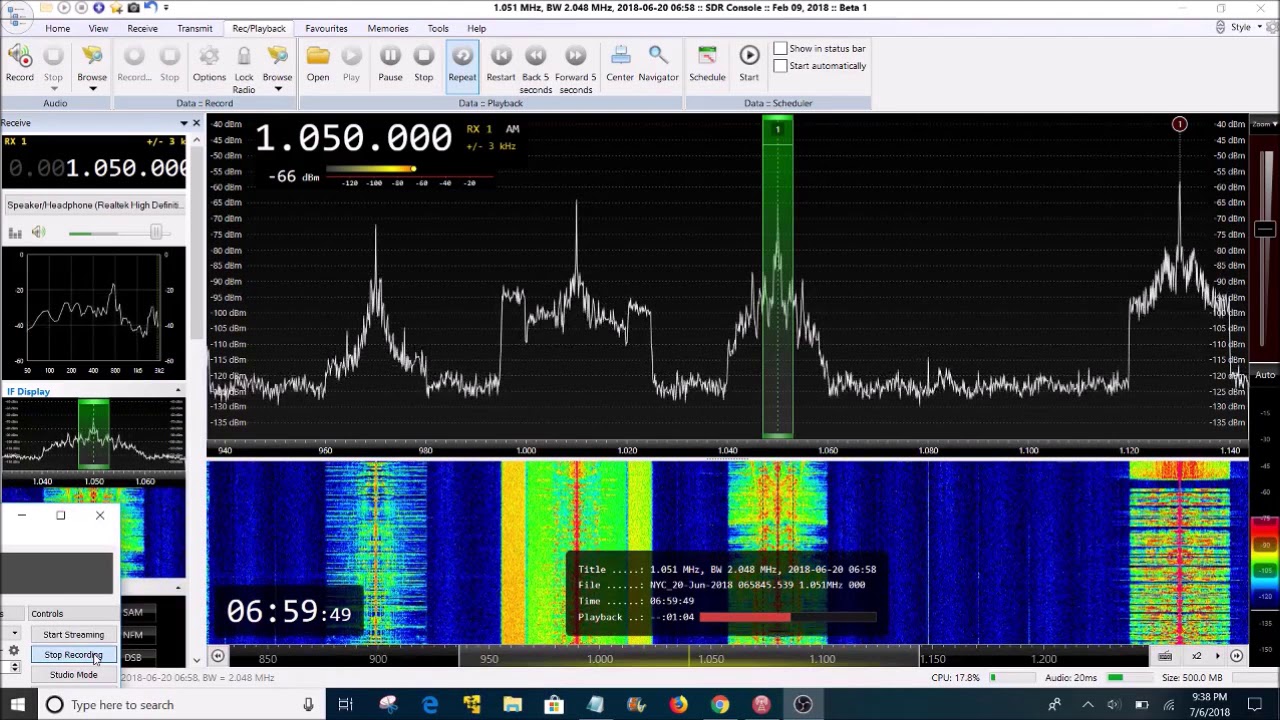Select the NFM demodulation mode
The image size is (1280, 720).
point(133,635)
